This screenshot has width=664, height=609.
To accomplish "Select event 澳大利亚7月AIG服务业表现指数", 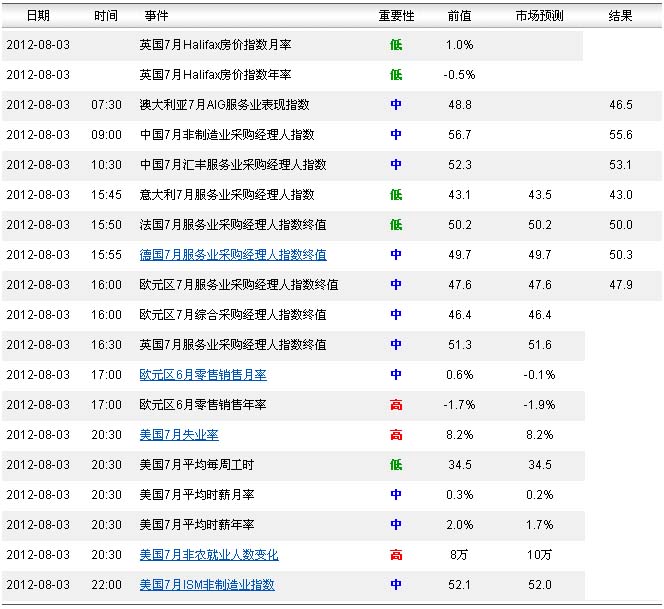I will [224, 105].
